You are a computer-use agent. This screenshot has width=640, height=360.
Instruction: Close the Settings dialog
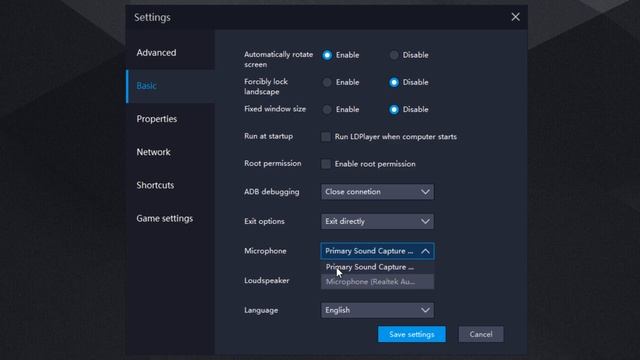tap(516, 17)
